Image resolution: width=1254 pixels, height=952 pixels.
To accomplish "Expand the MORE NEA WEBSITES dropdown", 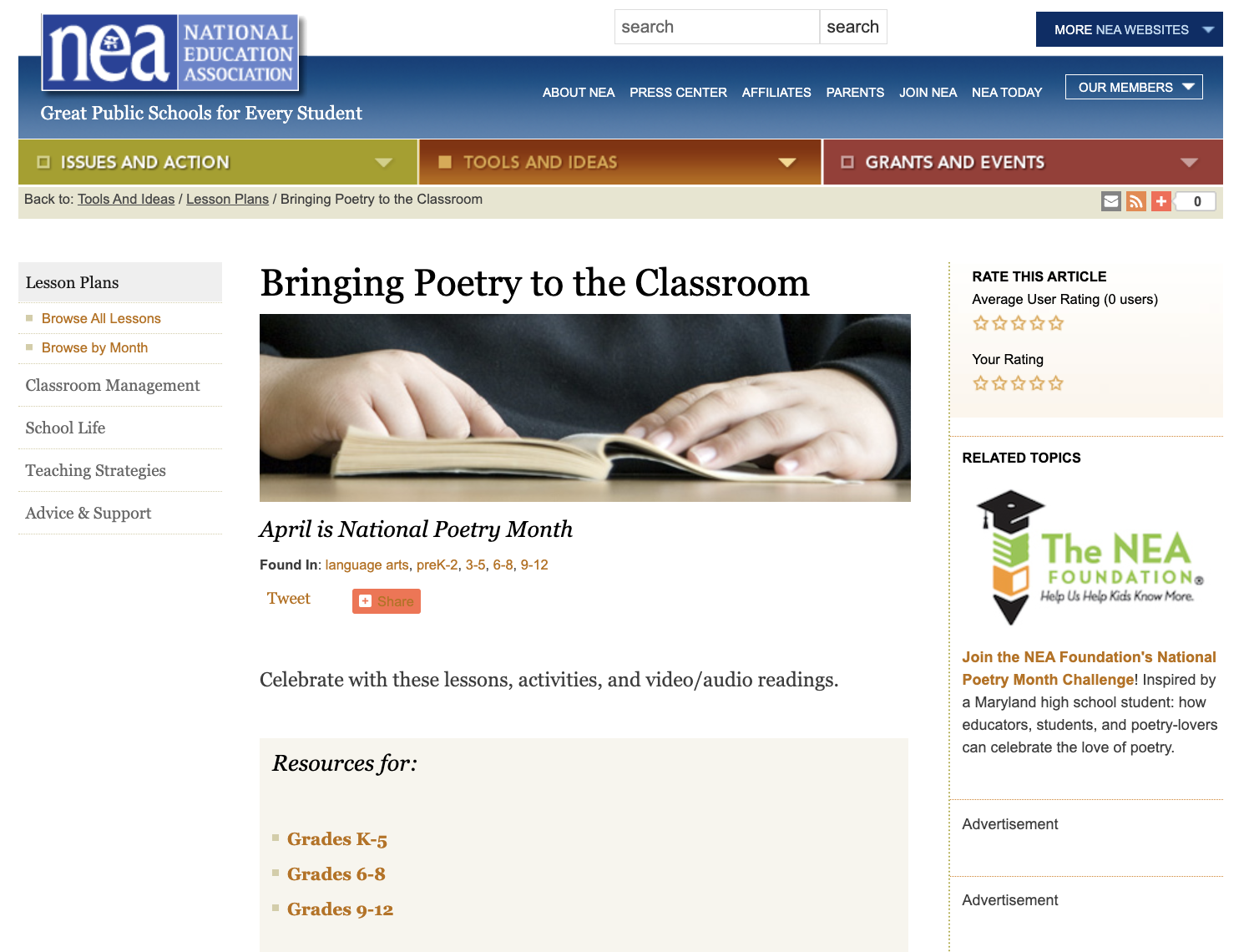I will [1129, 28].
